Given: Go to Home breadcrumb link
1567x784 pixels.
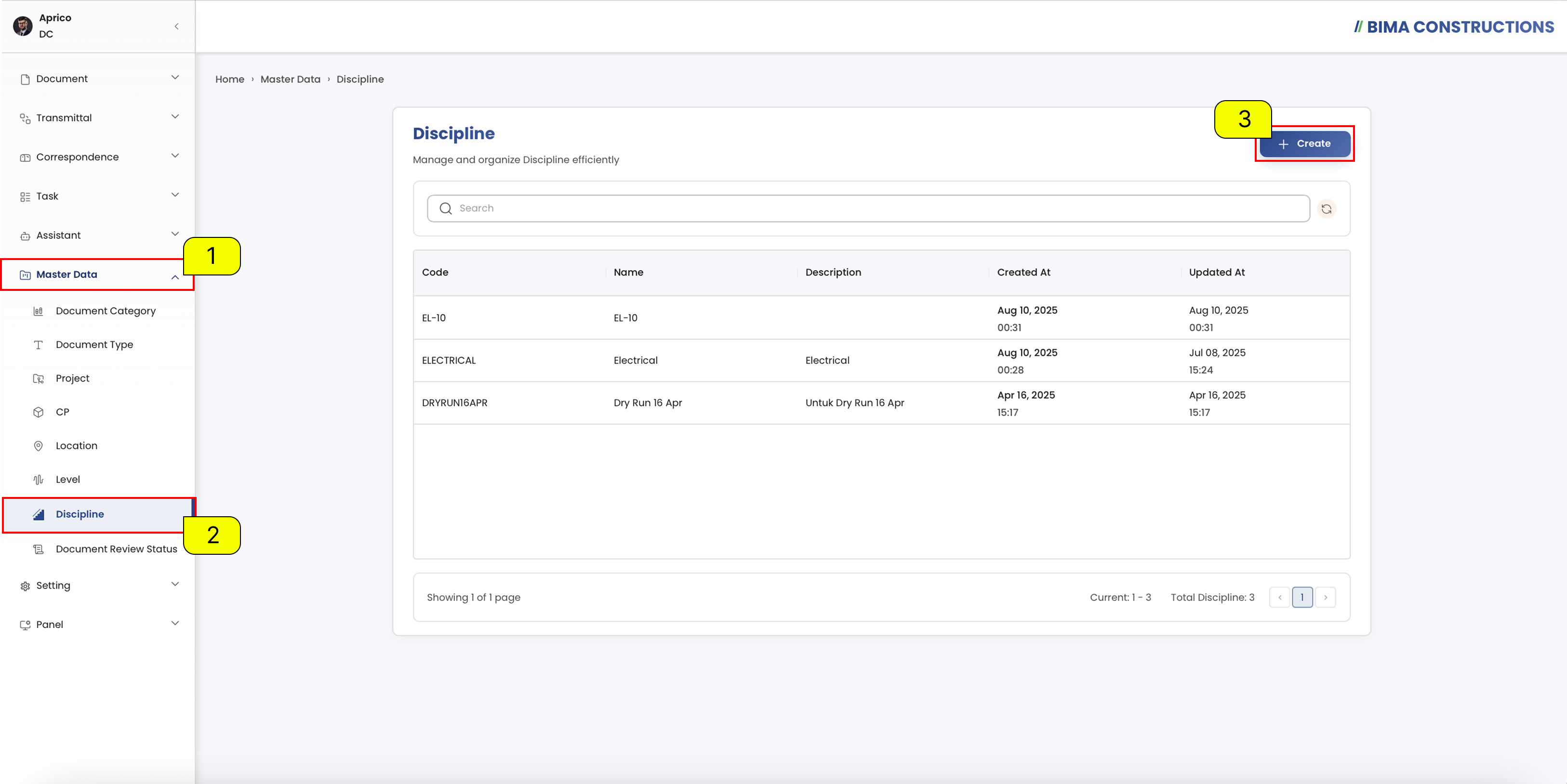Looking at the screenshot, I should [230, 79].
